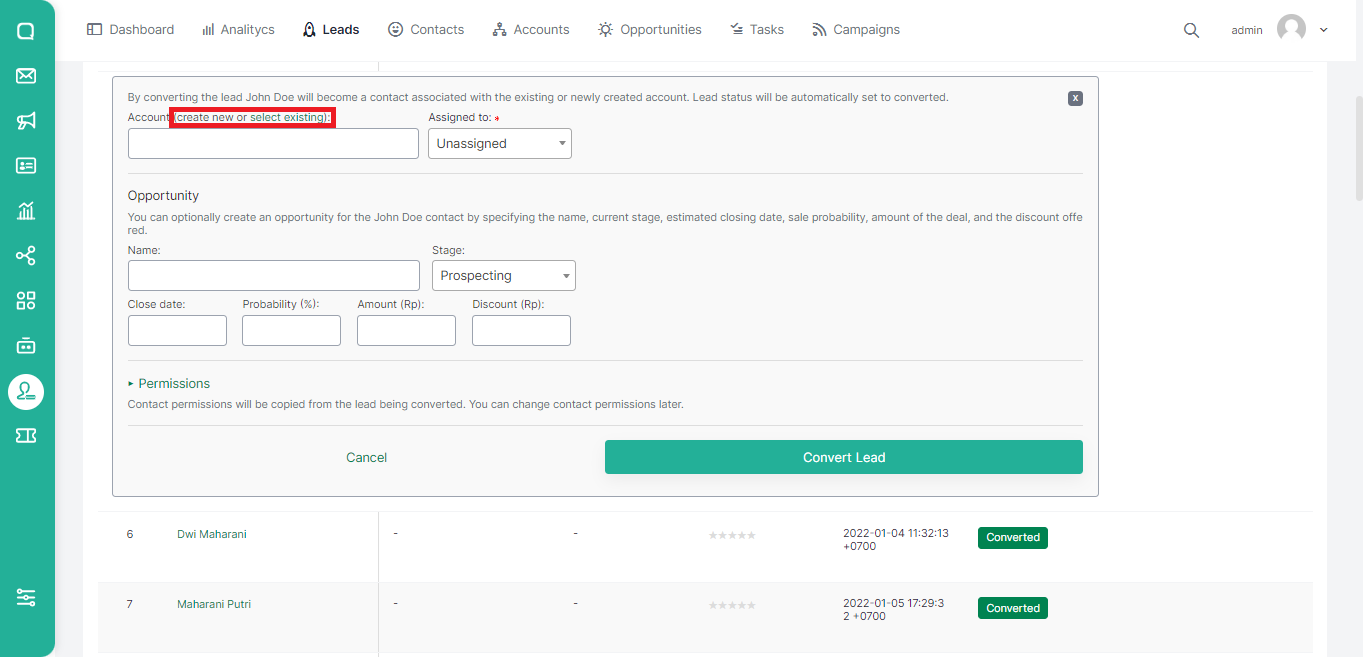Click the contact card icon in sidebar
The image size is (1363, 657).
tap(26, 166)
